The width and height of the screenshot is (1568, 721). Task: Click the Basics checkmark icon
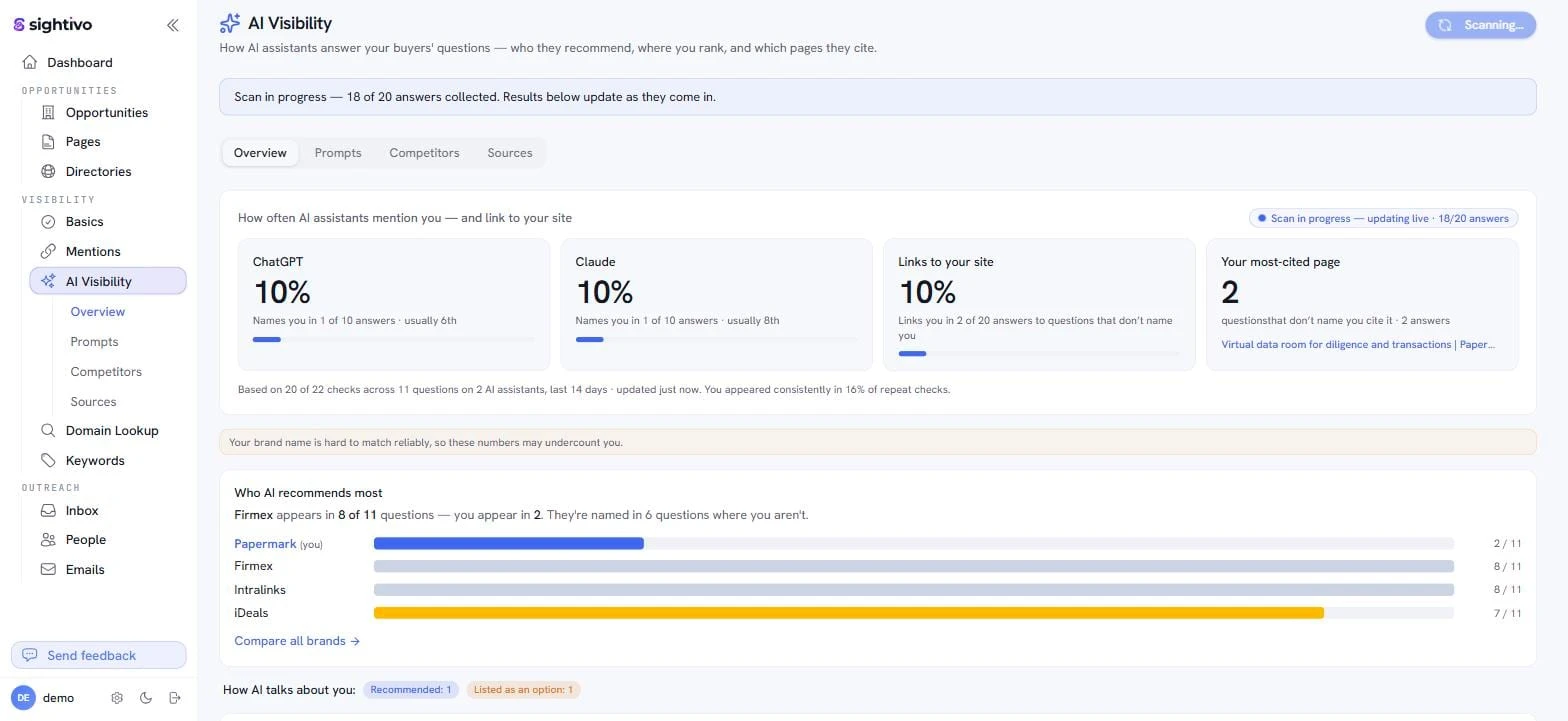coord(48,221)
